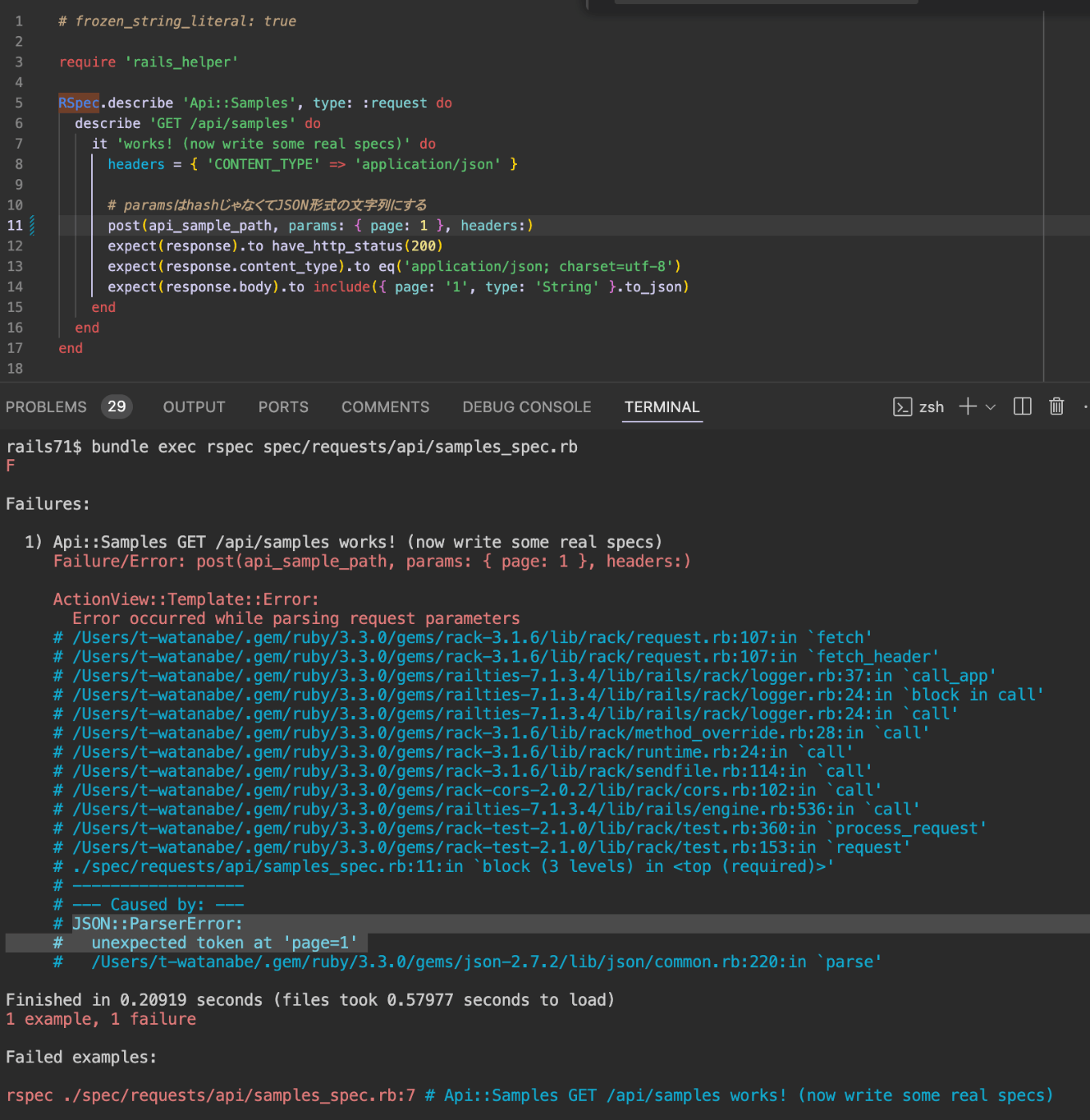This screenshot has width=1090, height=1120.
Task: Open method_override.rb:28 stack link
Action: click(x=501, y=733)
